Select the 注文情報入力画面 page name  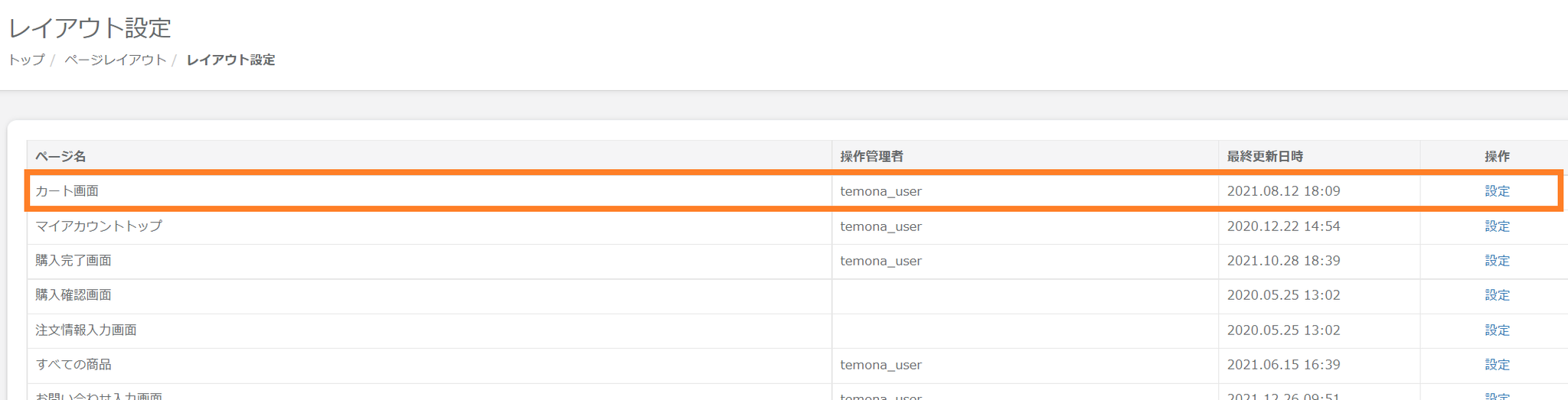tap(86, 330)
